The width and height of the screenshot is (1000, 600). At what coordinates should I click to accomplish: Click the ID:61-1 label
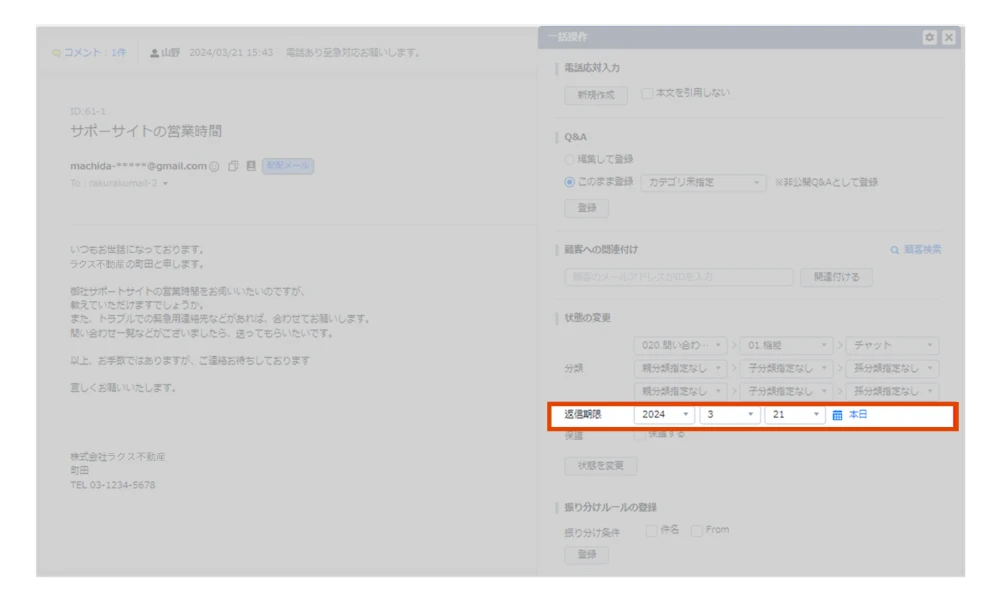[88, 112]
